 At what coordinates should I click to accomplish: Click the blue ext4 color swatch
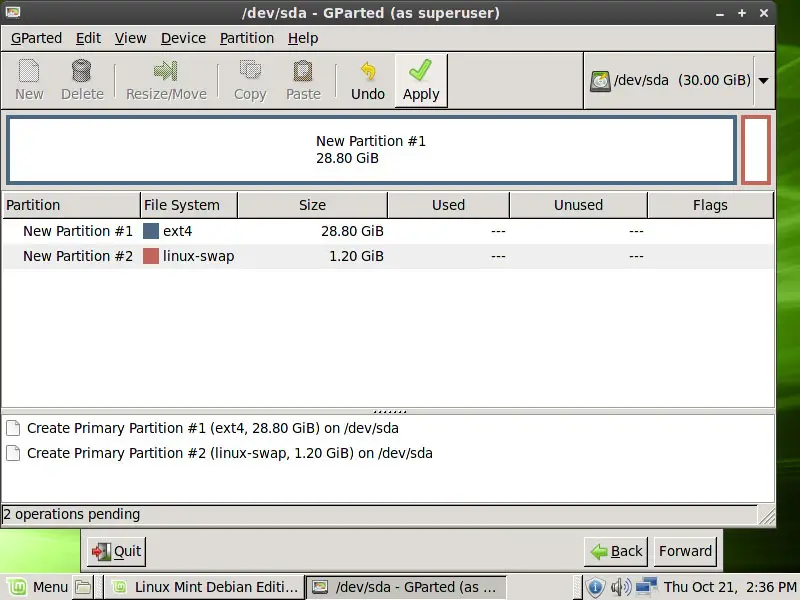tap(151, 231)
